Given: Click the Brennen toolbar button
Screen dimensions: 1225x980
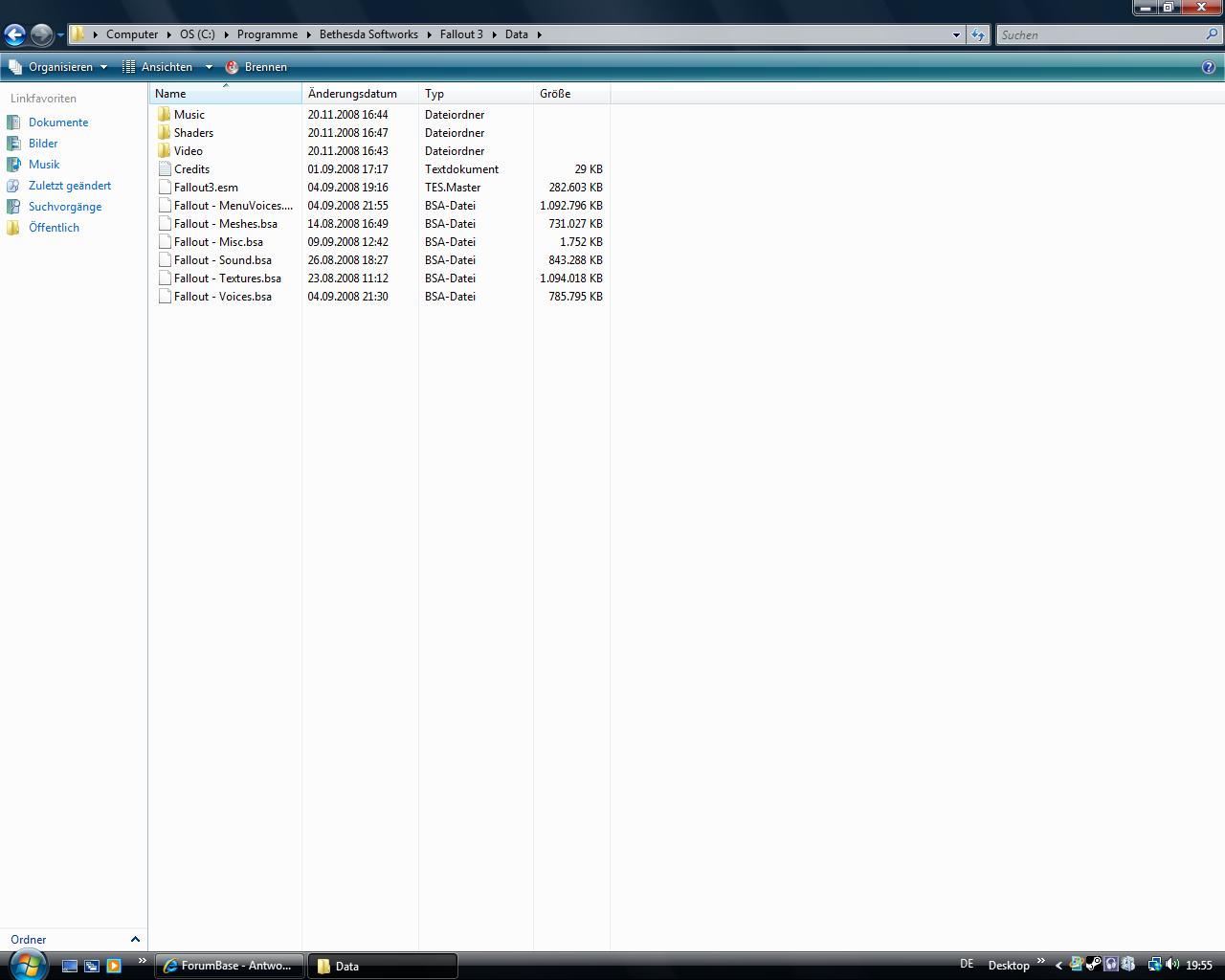Looking at the screenshot, I should pyautogui.click(x=256, y=67).
